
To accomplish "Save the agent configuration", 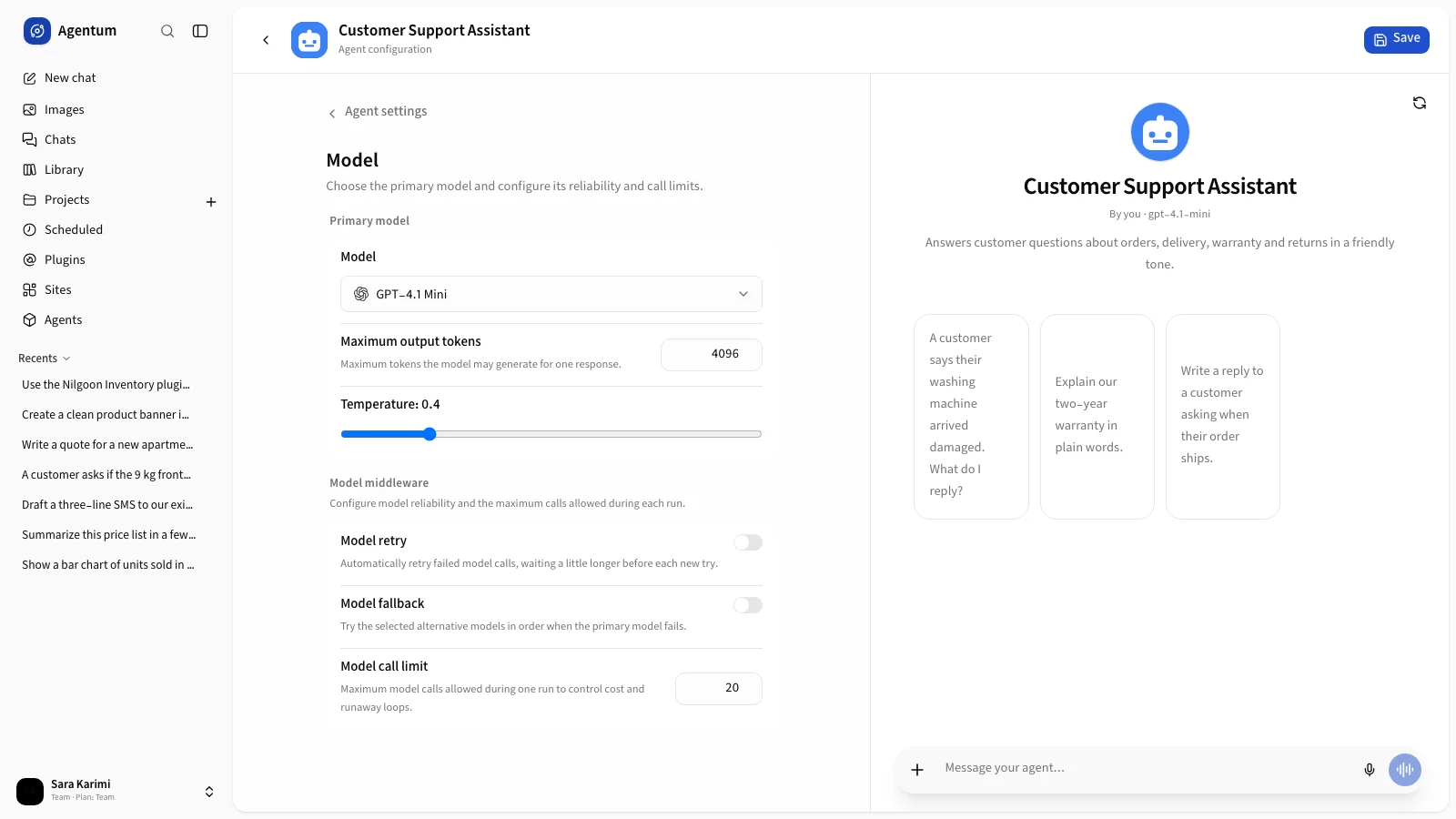I will 1397,39.
